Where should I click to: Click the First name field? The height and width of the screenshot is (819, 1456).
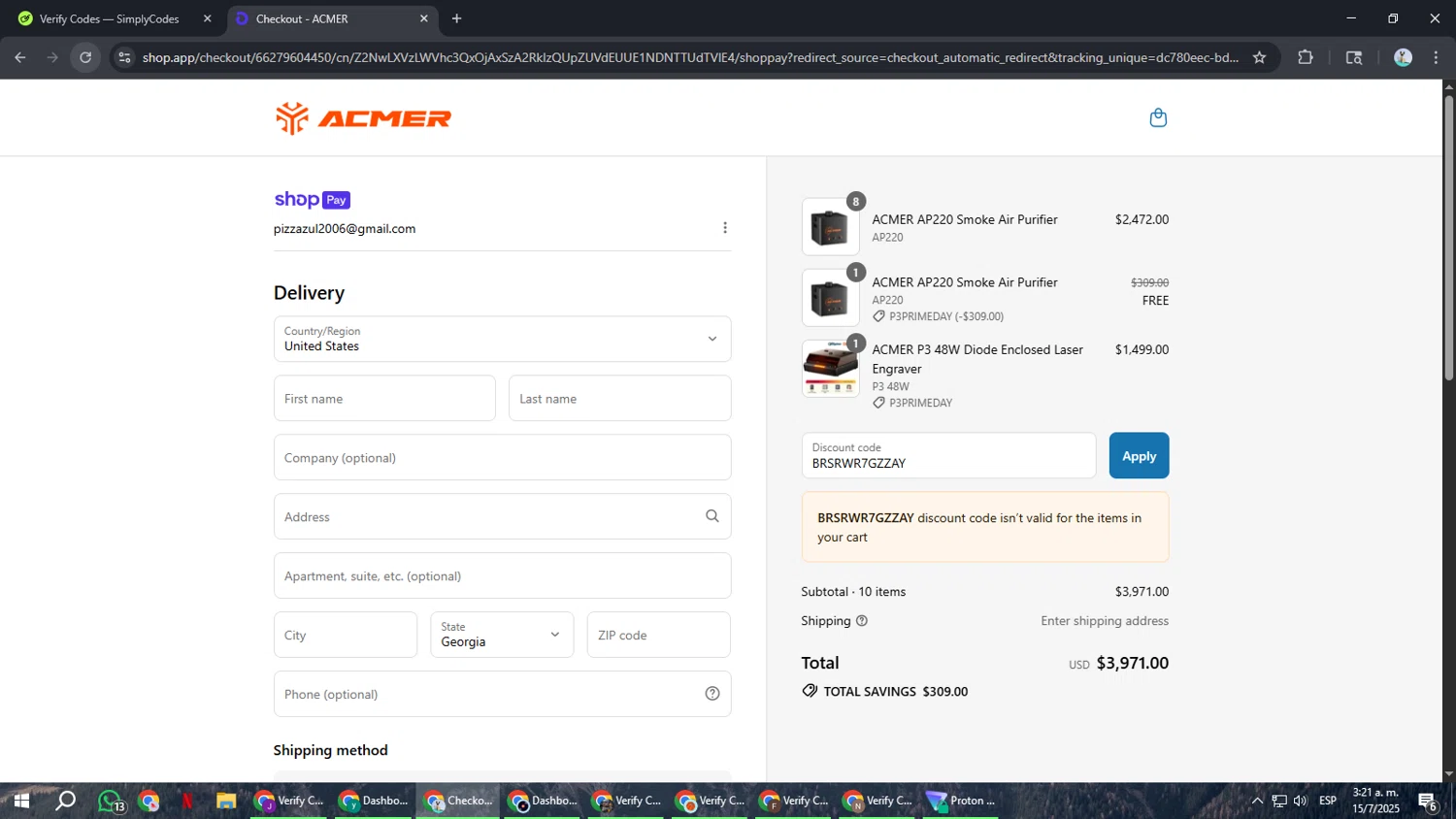[x=384, y=398]
